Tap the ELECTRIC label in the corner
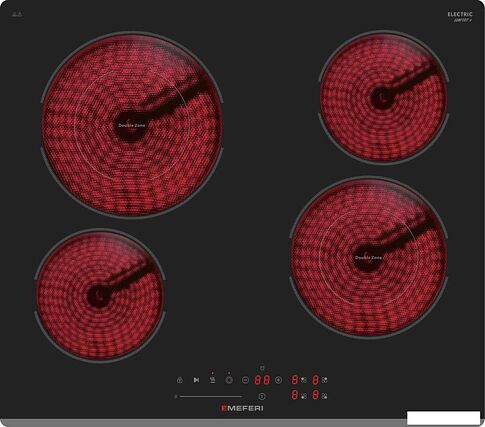 click(460, 14)
